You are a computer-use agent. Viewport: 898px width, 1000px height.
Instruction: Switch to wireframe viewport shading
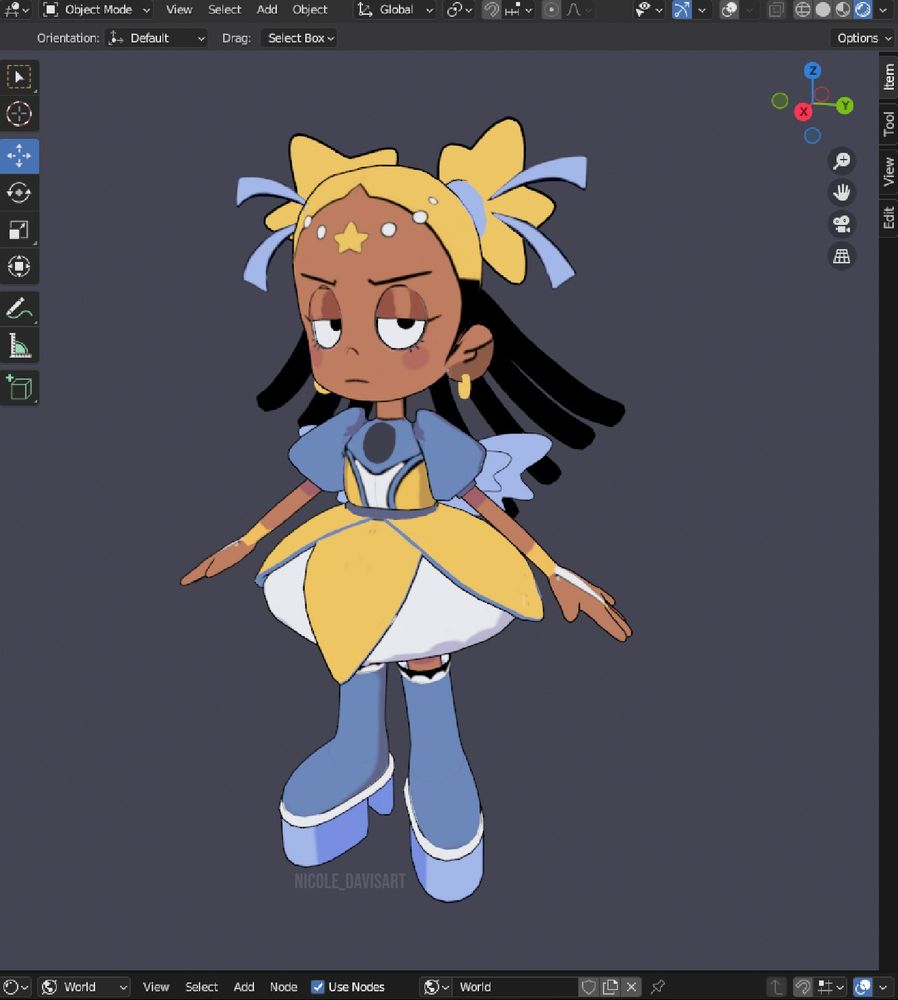tap(802, 10)
